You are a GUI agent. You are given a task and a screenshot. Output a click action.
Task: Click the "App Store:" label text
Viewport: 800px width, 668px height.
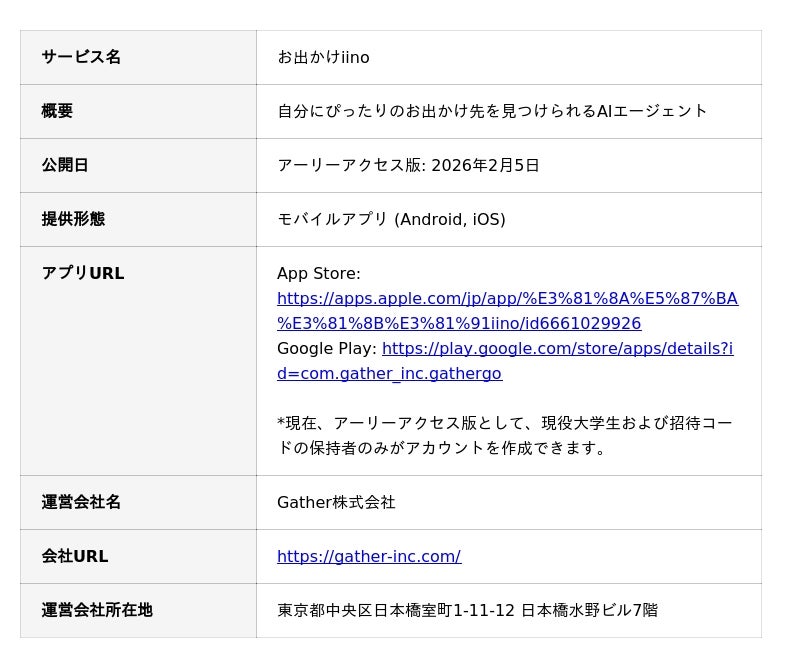click(318, 274)
